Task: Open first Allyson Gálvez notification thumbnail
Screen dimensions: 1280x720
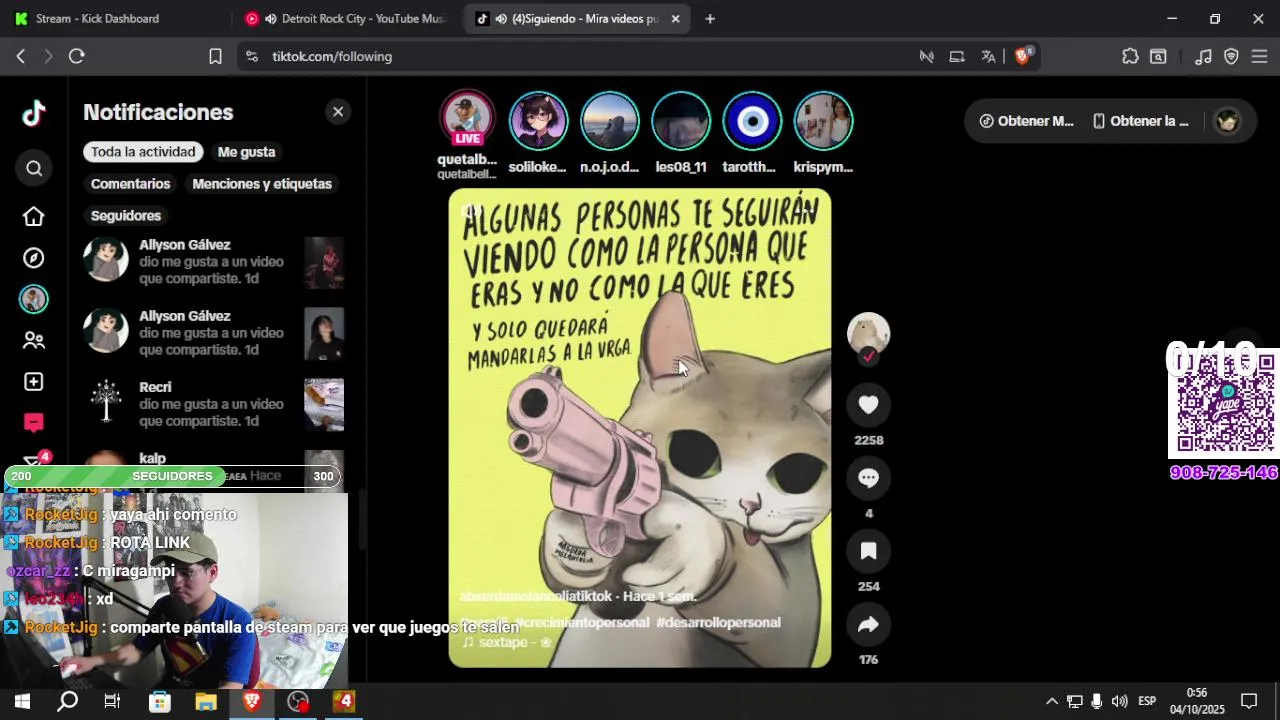Action: click(324, 263)
